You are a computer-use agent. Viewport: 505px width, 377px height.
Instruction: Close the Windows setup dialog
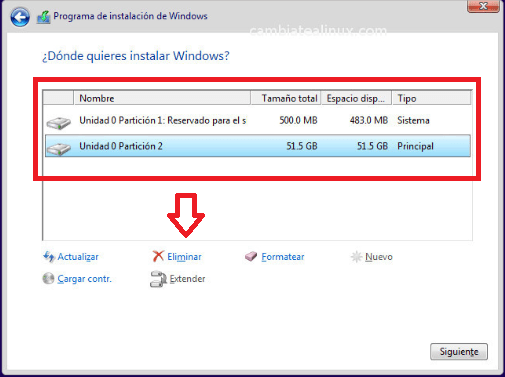coord(483,6)
